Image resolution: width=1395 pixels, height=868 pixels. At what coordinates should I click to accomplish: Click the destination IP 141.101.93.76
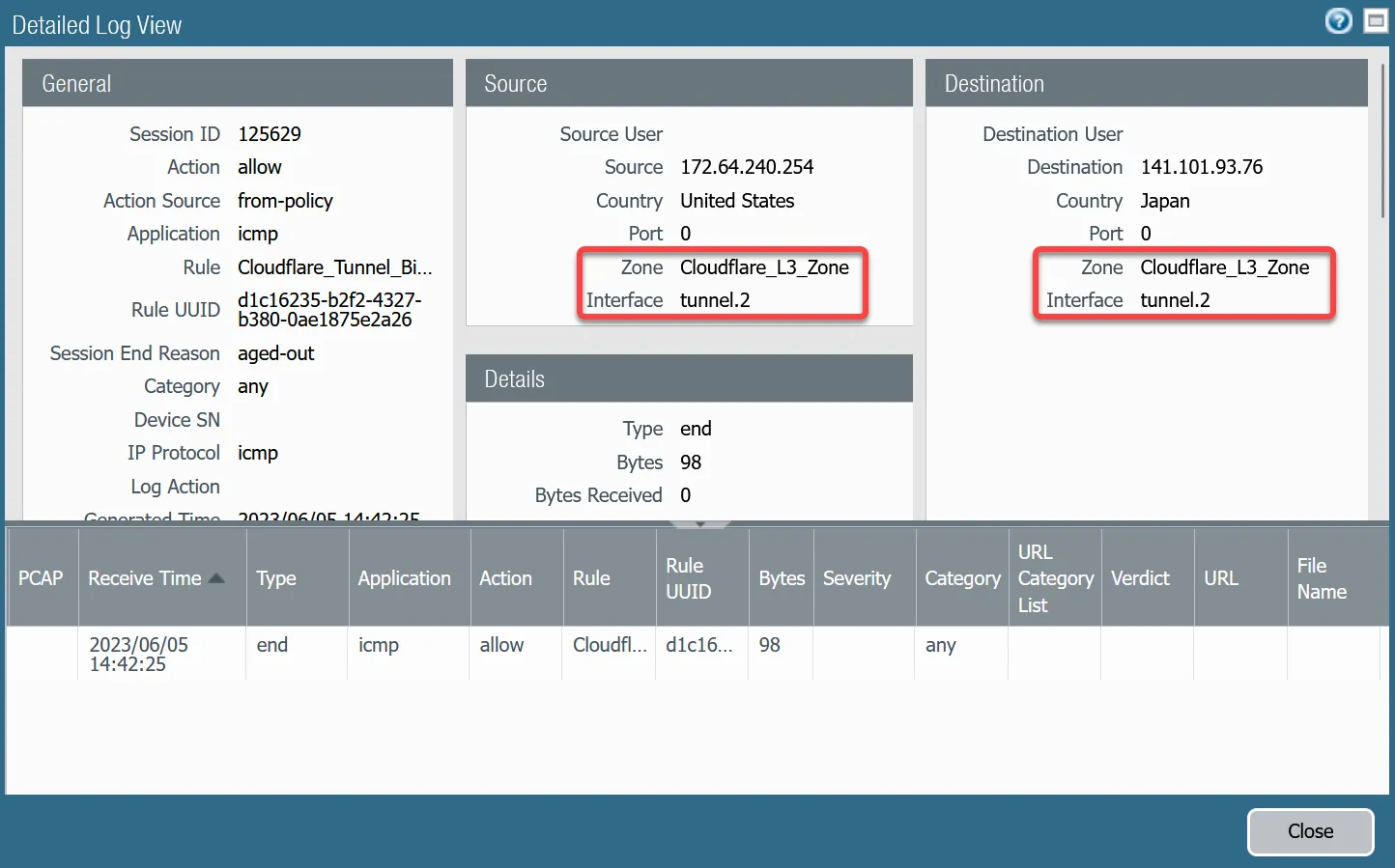(1202, 166)
